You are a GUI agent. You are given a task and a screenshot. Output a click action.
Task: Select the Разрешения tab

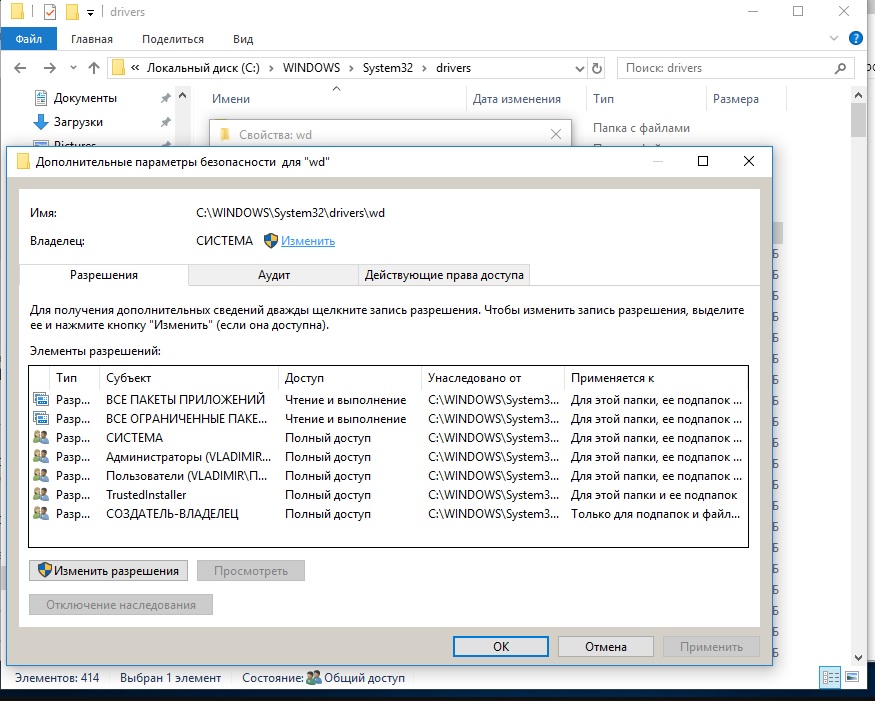104,275
